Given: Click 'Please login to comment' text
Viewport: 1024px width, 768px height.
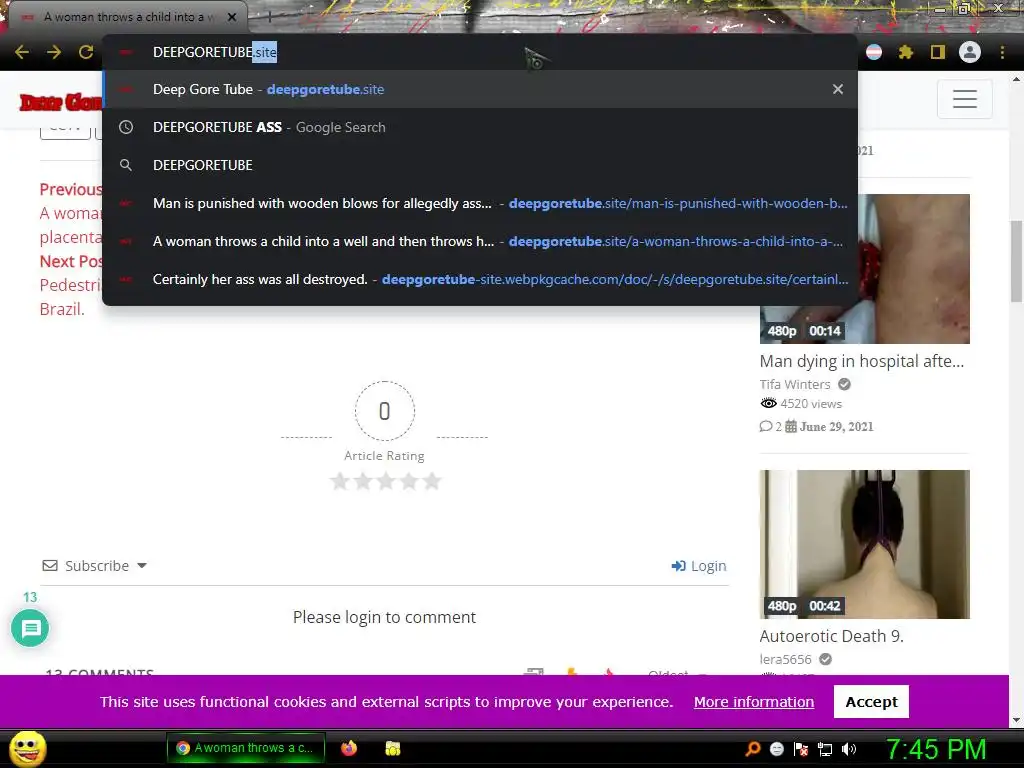Looking at the screenshot, I should pyautogui.click(x=384, y=617).
